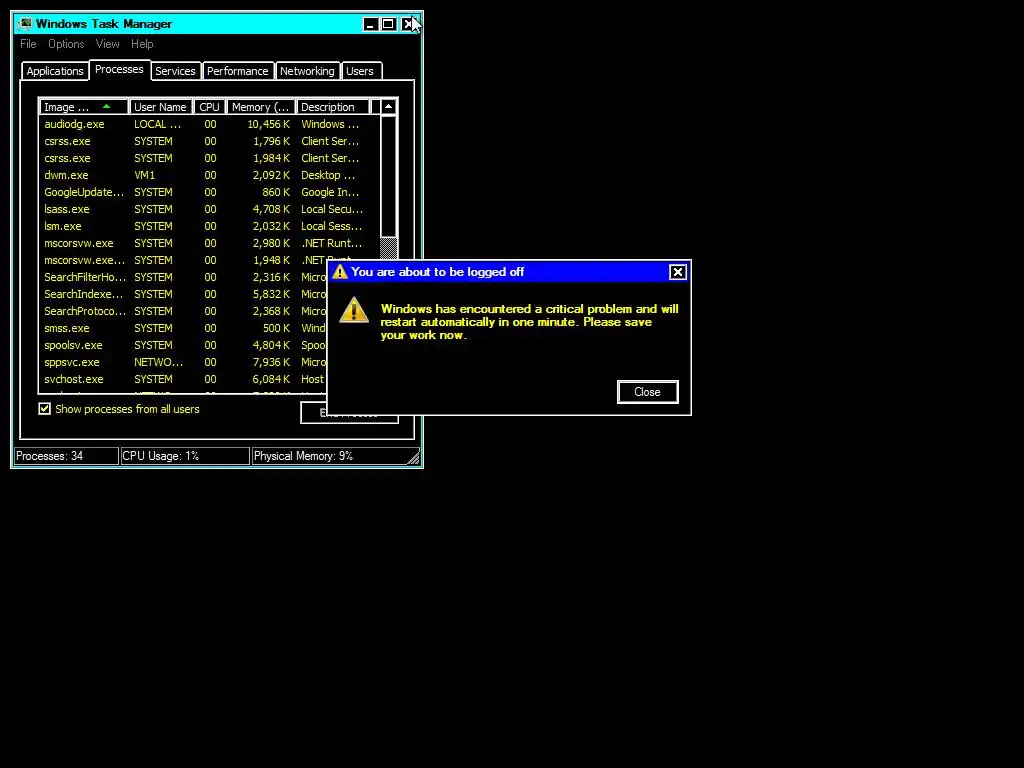This screenshot has width=1024, height=768.
Task: Select mscorsvw.exe using 2,980 K
Action: 209,243
